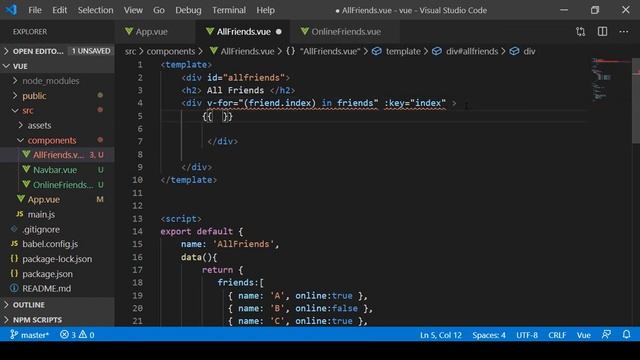This screenshot has width=640, height=360.
Task: Place cursor in line 5 mustache braces
Action: click(x=218, y=116)
